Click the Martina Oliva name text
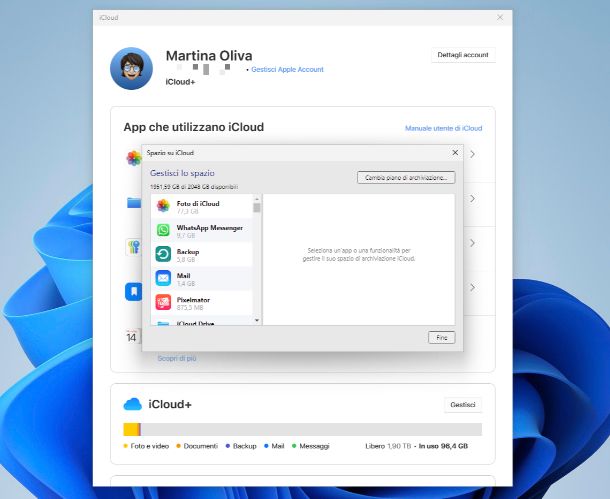This screenshot has width=610, height=499. [x=209, y=56]
